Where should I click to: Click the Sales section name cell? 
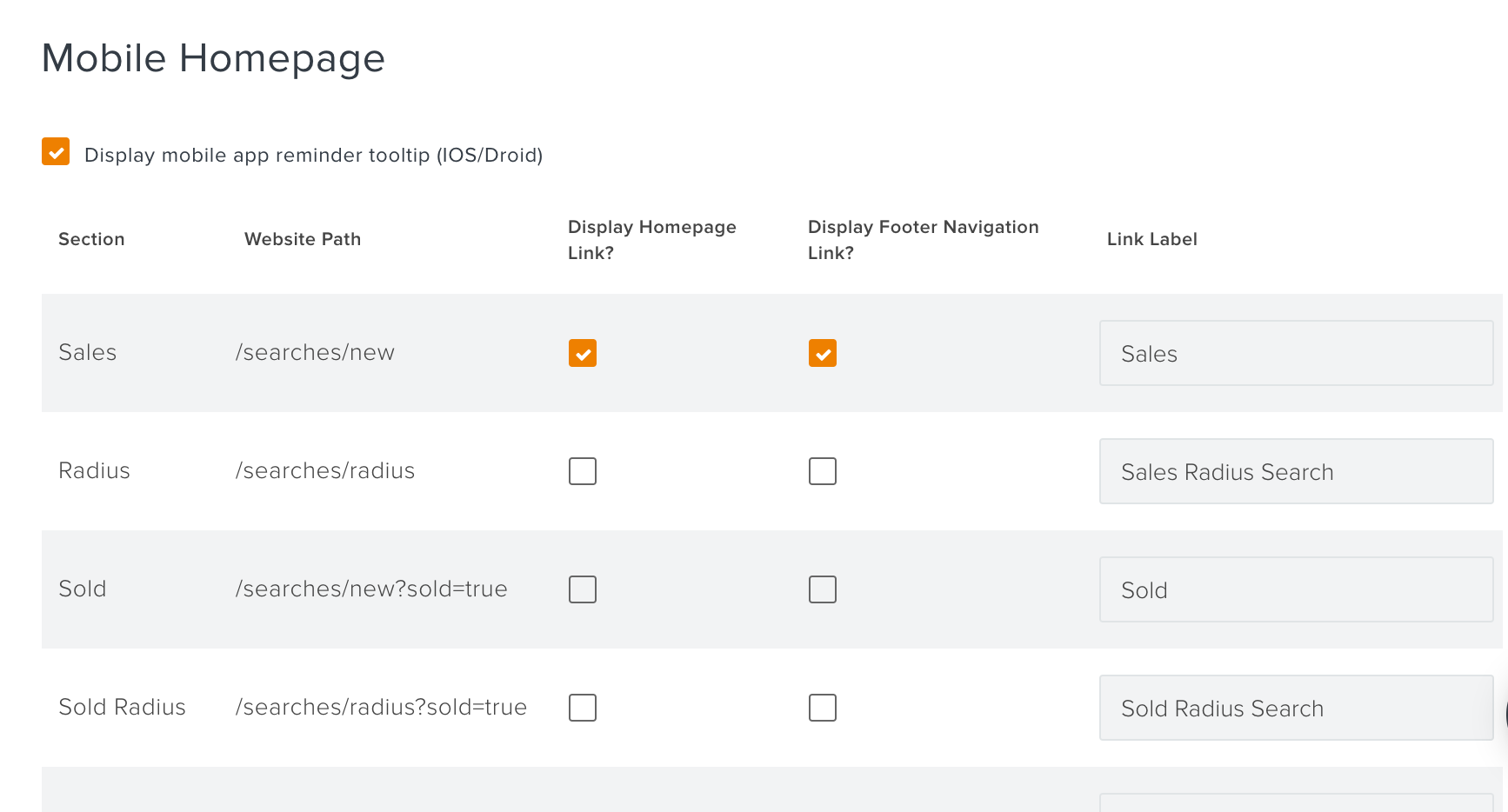87,352
